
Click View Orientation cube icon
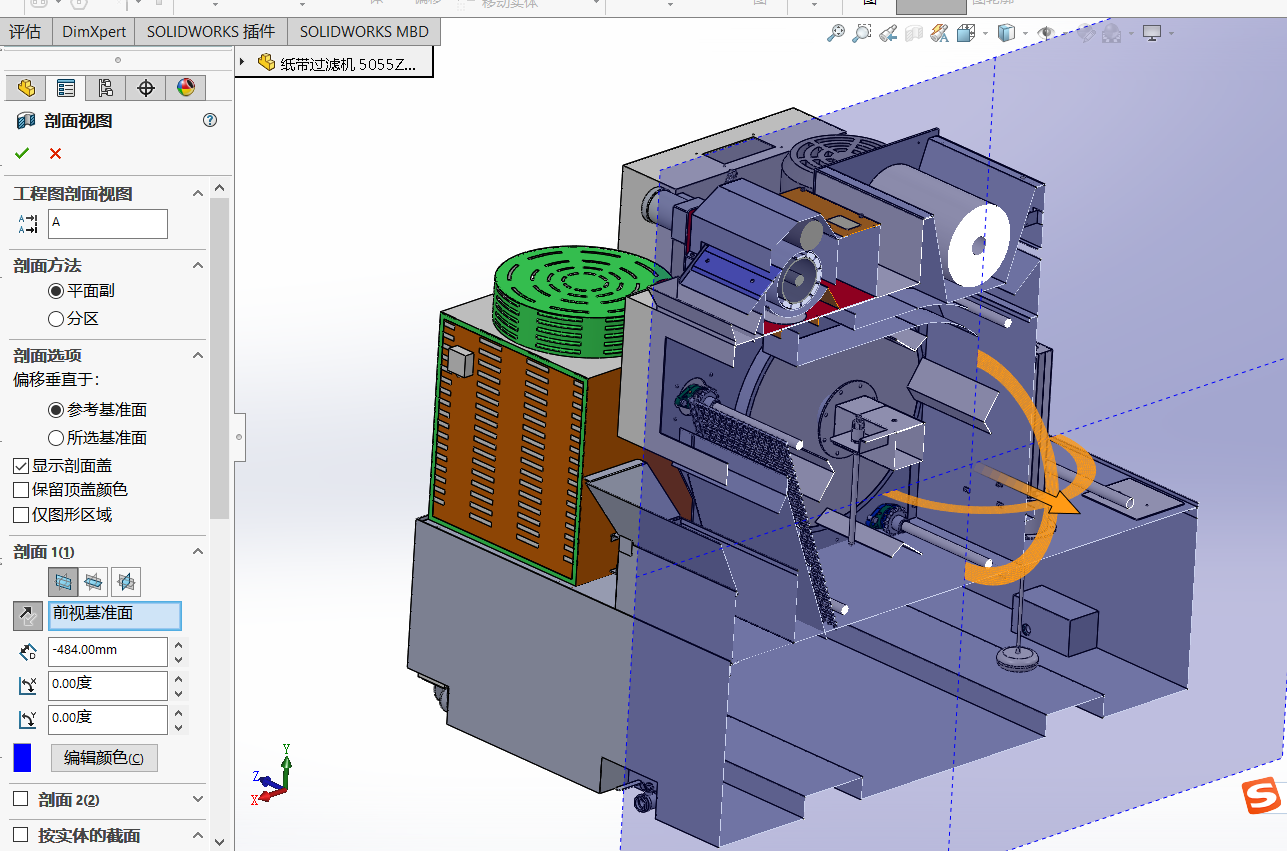[965, 33]
